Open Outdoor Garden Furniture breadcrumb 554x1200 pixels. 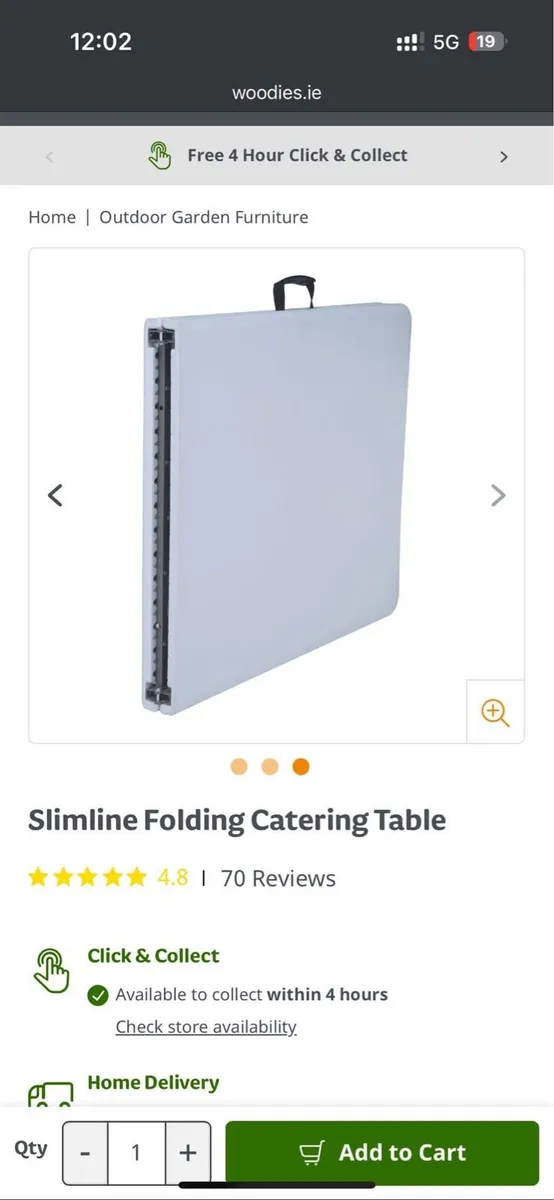(x=204, y=217)
